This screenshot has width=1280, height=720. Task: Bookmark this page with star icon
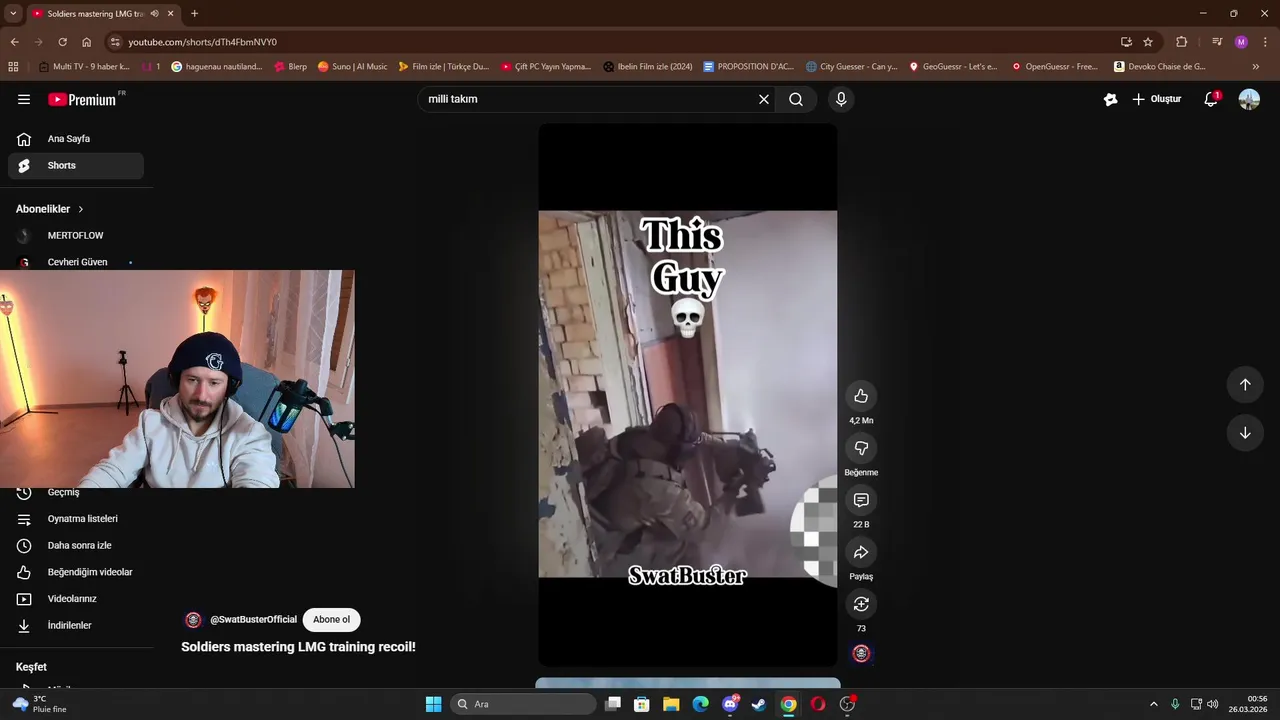coord(1148,42)
